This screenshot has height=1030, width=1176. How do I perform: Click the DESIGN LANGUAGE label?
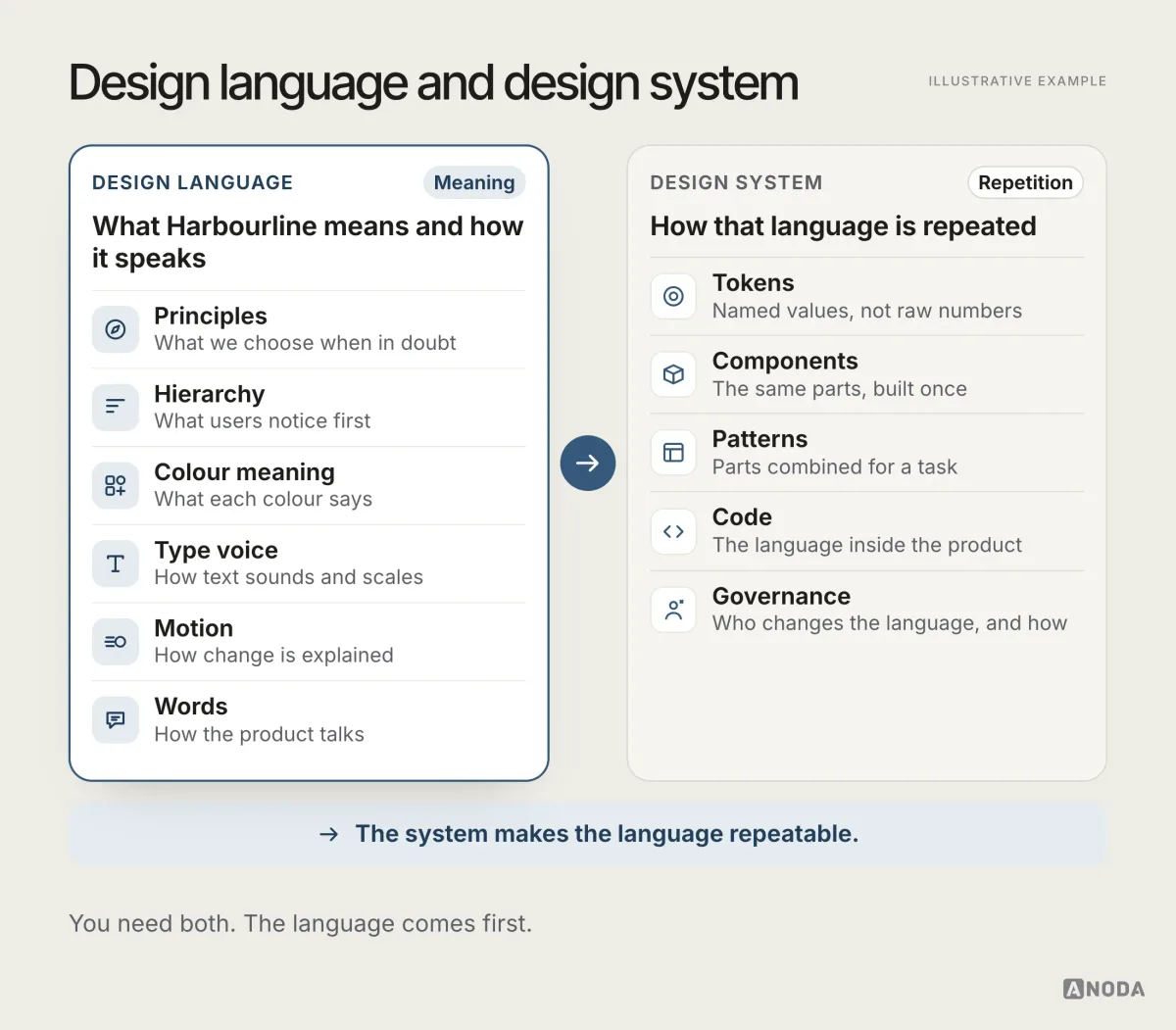point(193,182)
